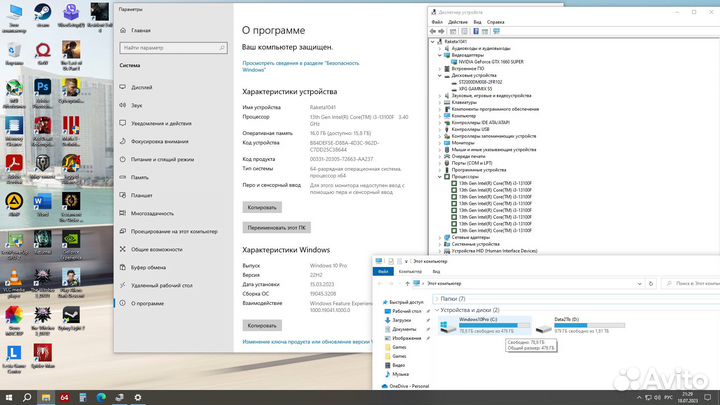Open the Вид menu in Device Manager
This screenshot has width=720, height=405.
tap(478, 22)
